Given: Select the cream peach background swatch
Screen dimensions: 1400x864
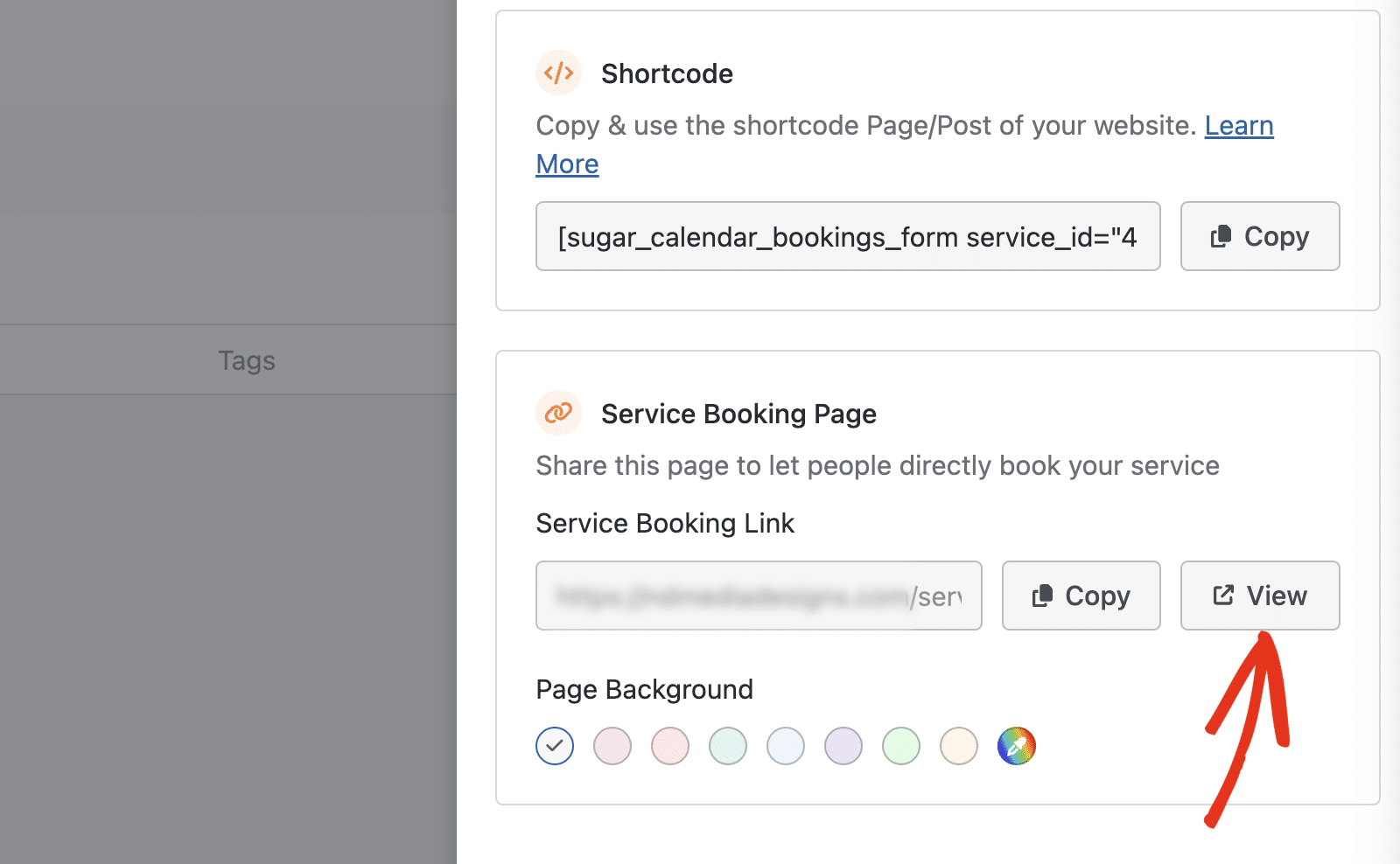Looking at the screenshot, I should tap(959, 746).
